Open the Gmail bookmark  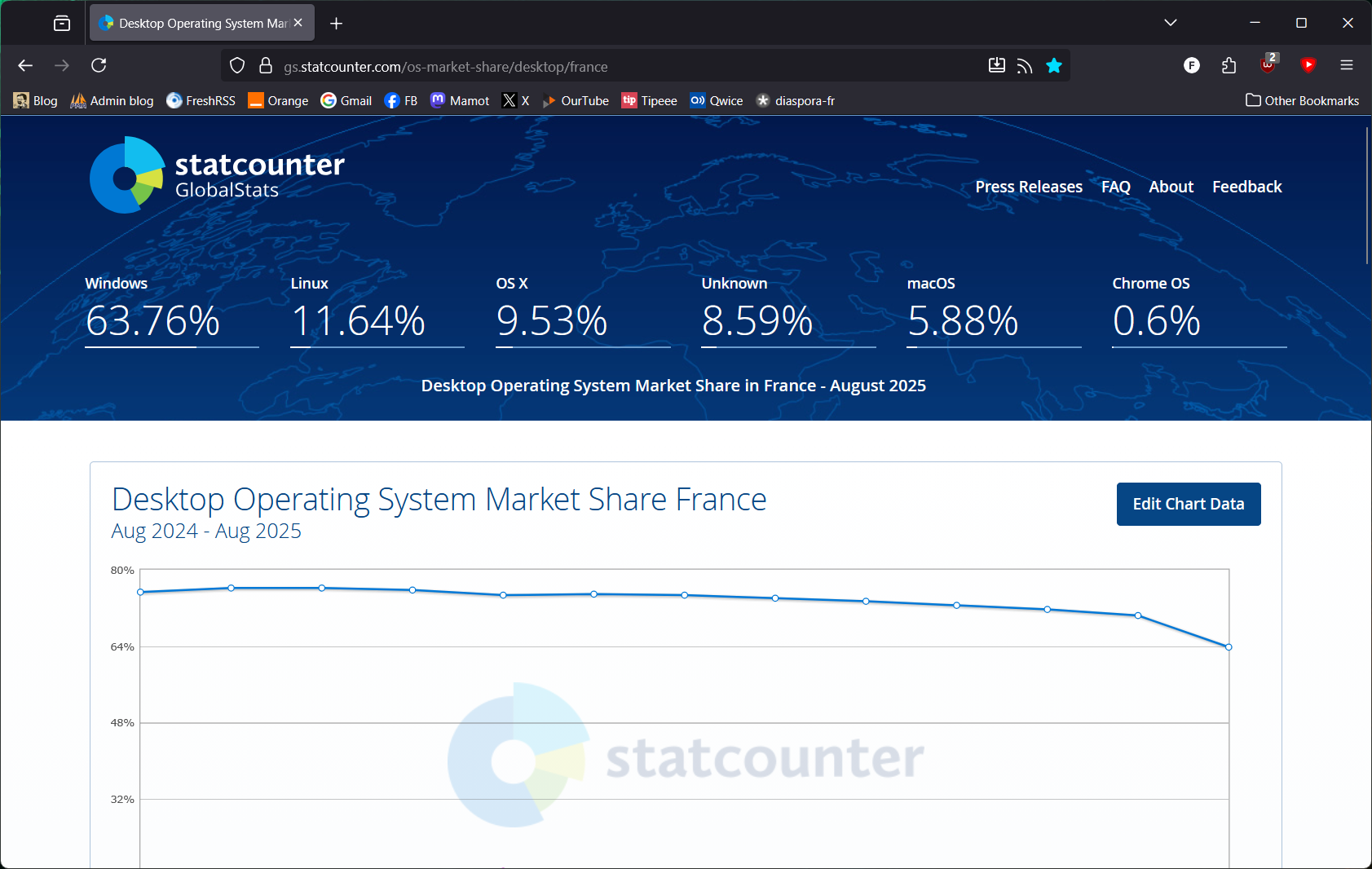tap(346, 100)
